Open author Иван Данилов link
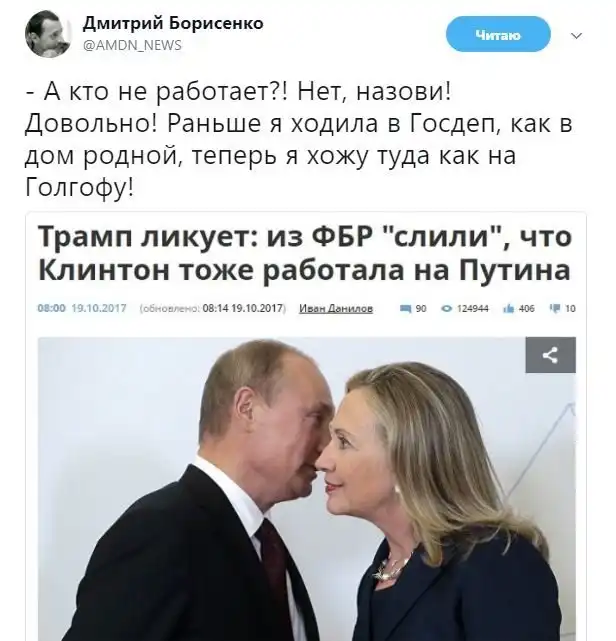Viewport: 616px width, 641px height. [336, 308]
